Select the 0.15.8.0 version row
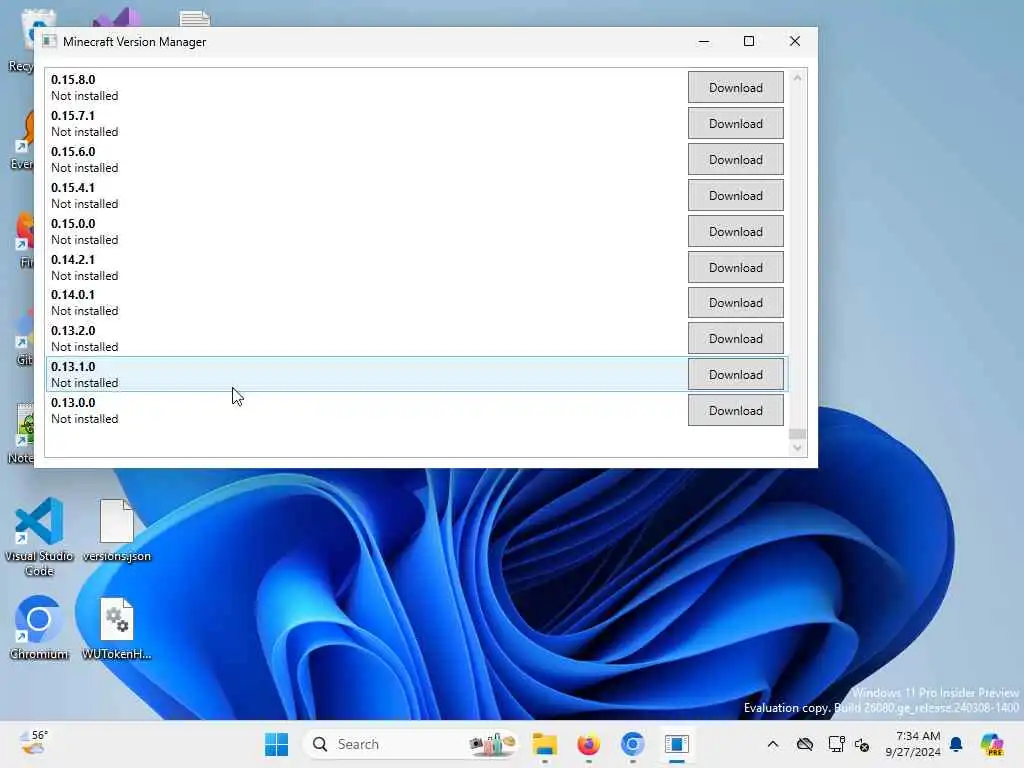Screen dimensions: 1024x768 (417, 88)
